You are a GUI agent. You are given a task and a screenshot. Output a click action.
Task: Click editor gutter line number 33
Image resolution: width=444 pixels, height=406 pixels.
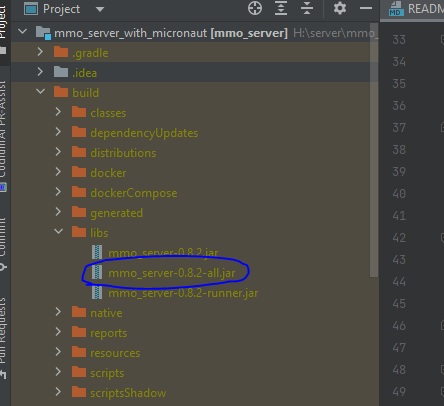[399, 40]
